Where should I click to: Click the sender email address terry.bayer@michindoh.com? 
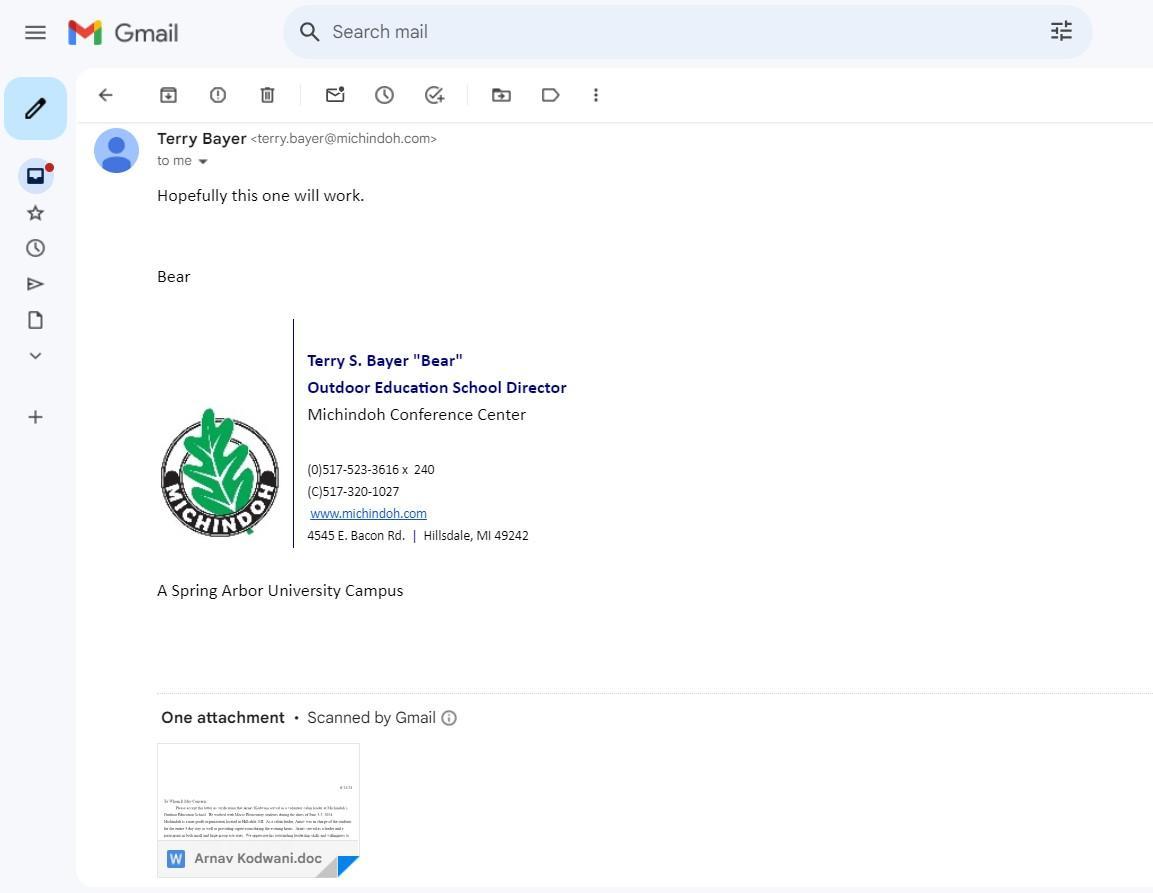pyautogui.click(x=343, y=138)
